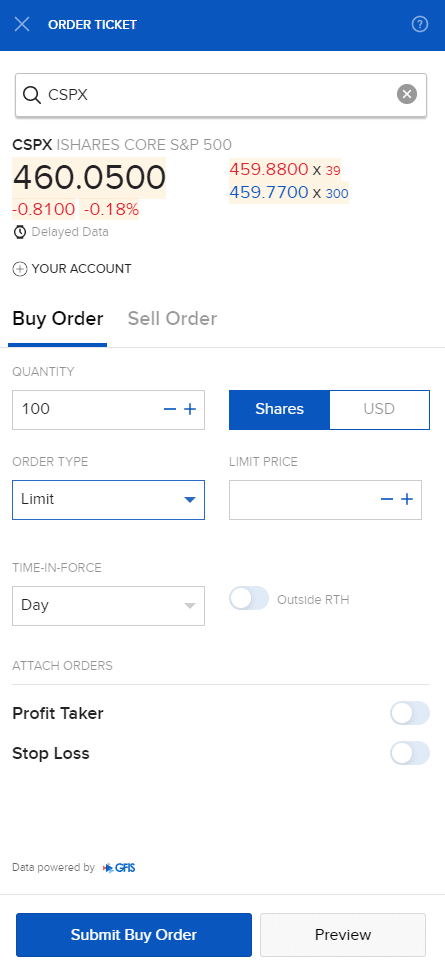Click the Preview button
The image size is (445, 963).
(x=343, y=935)
